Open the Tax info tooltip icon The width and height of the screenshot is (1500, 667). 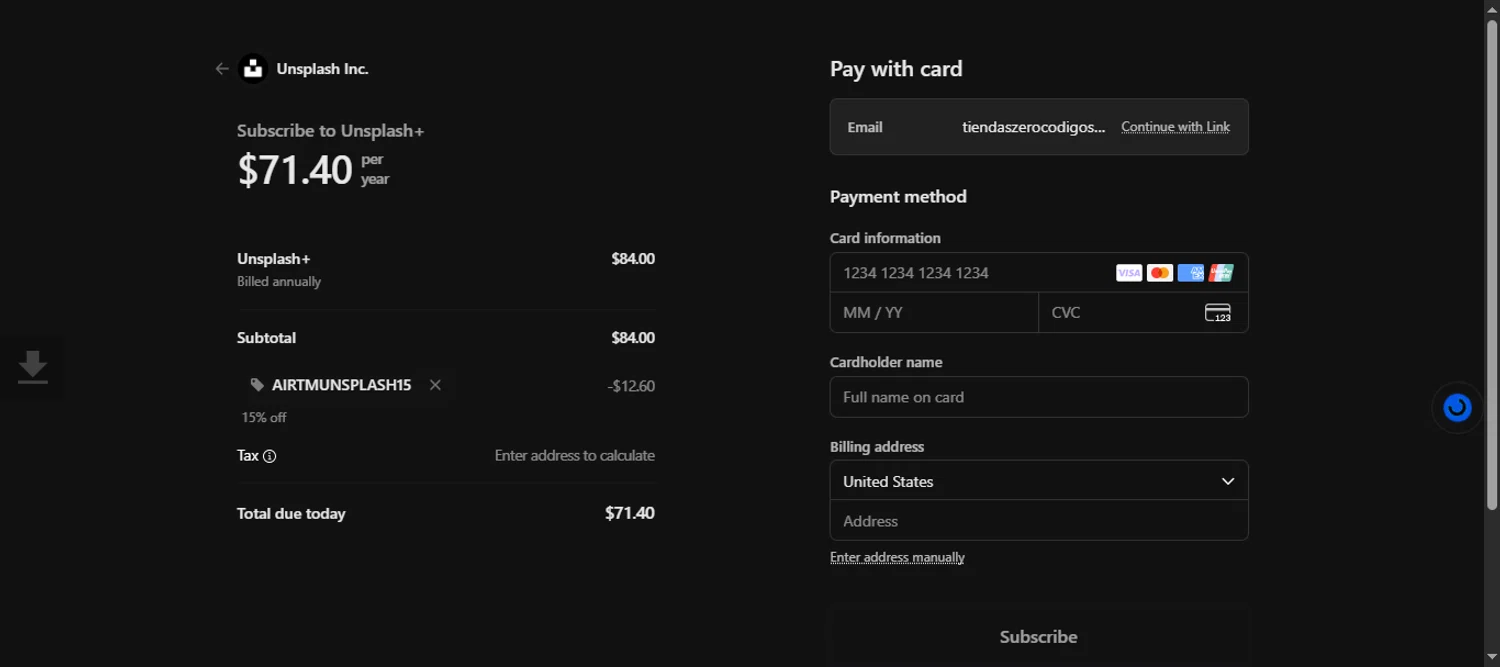[269, 456]
